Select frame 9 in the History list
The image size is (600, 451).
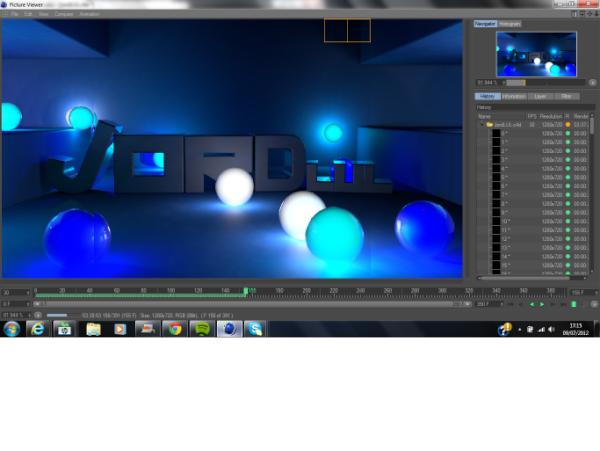(x=533, y=213)
